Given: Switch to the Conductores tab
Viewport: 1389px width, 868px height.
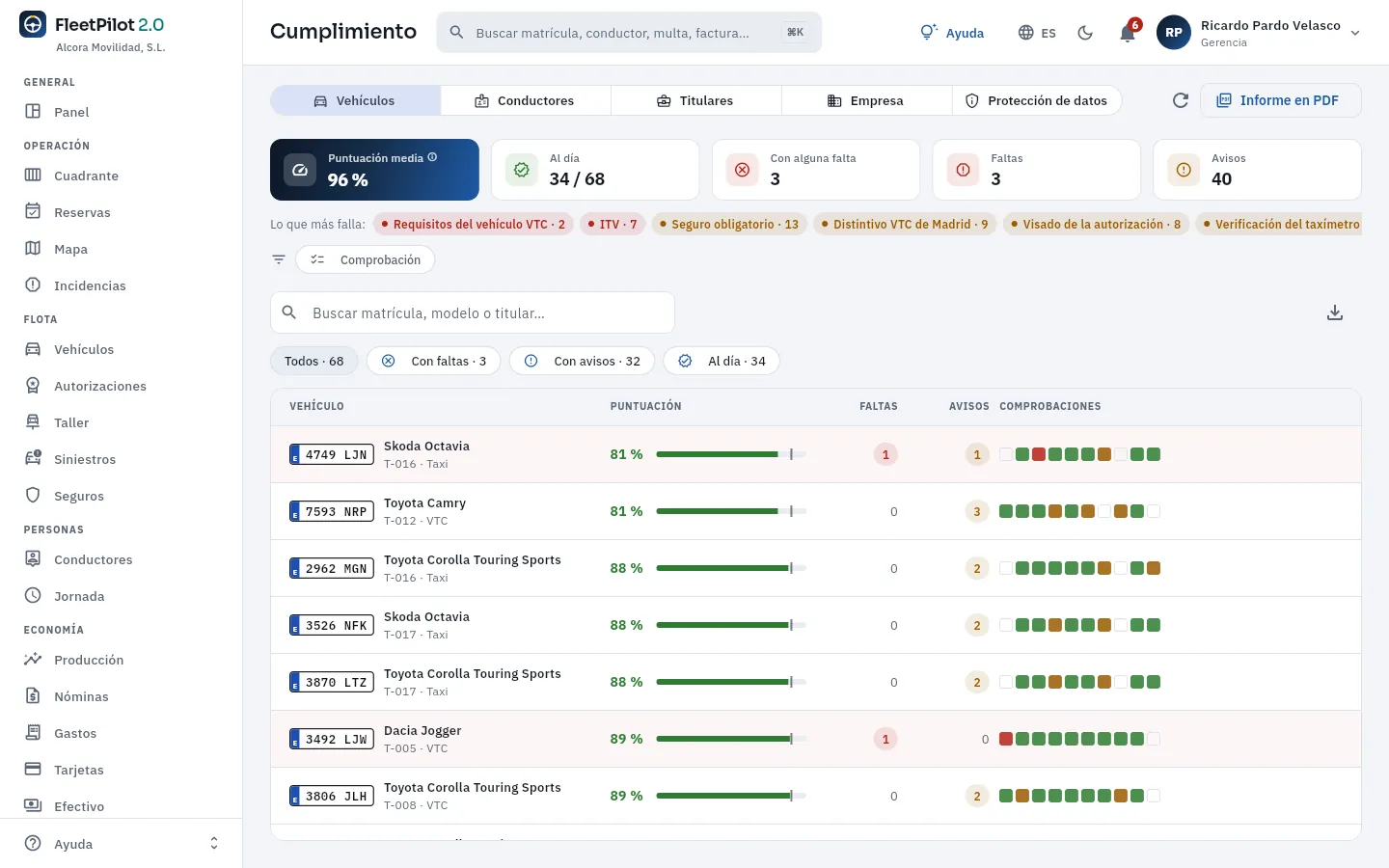Looking at the screenshot, I should (526, 100).
